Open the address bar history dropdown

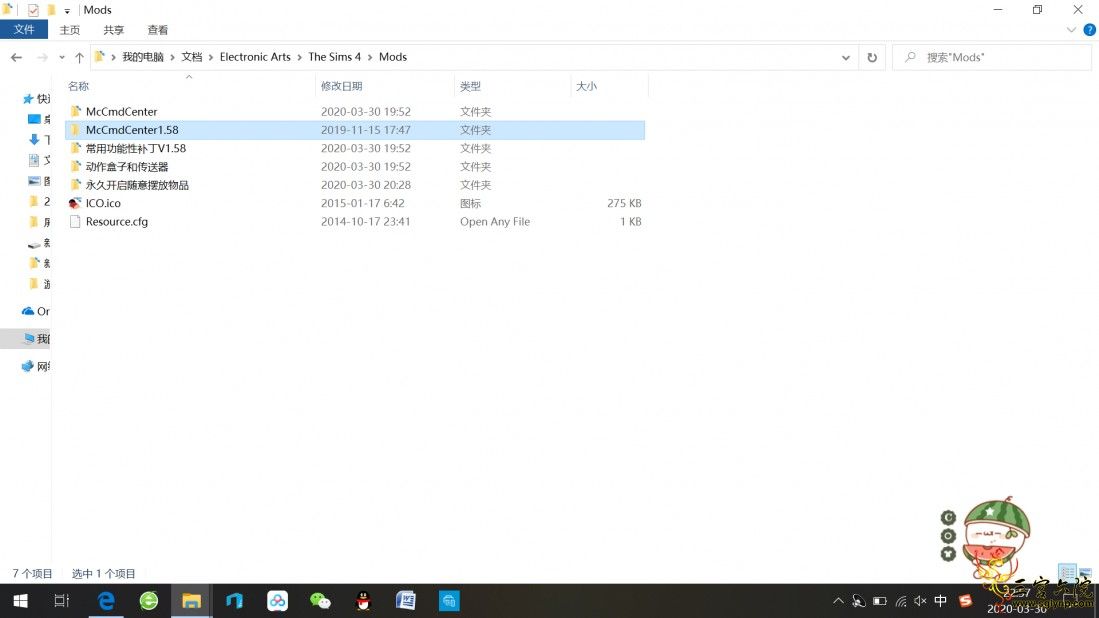pos(846,57)
